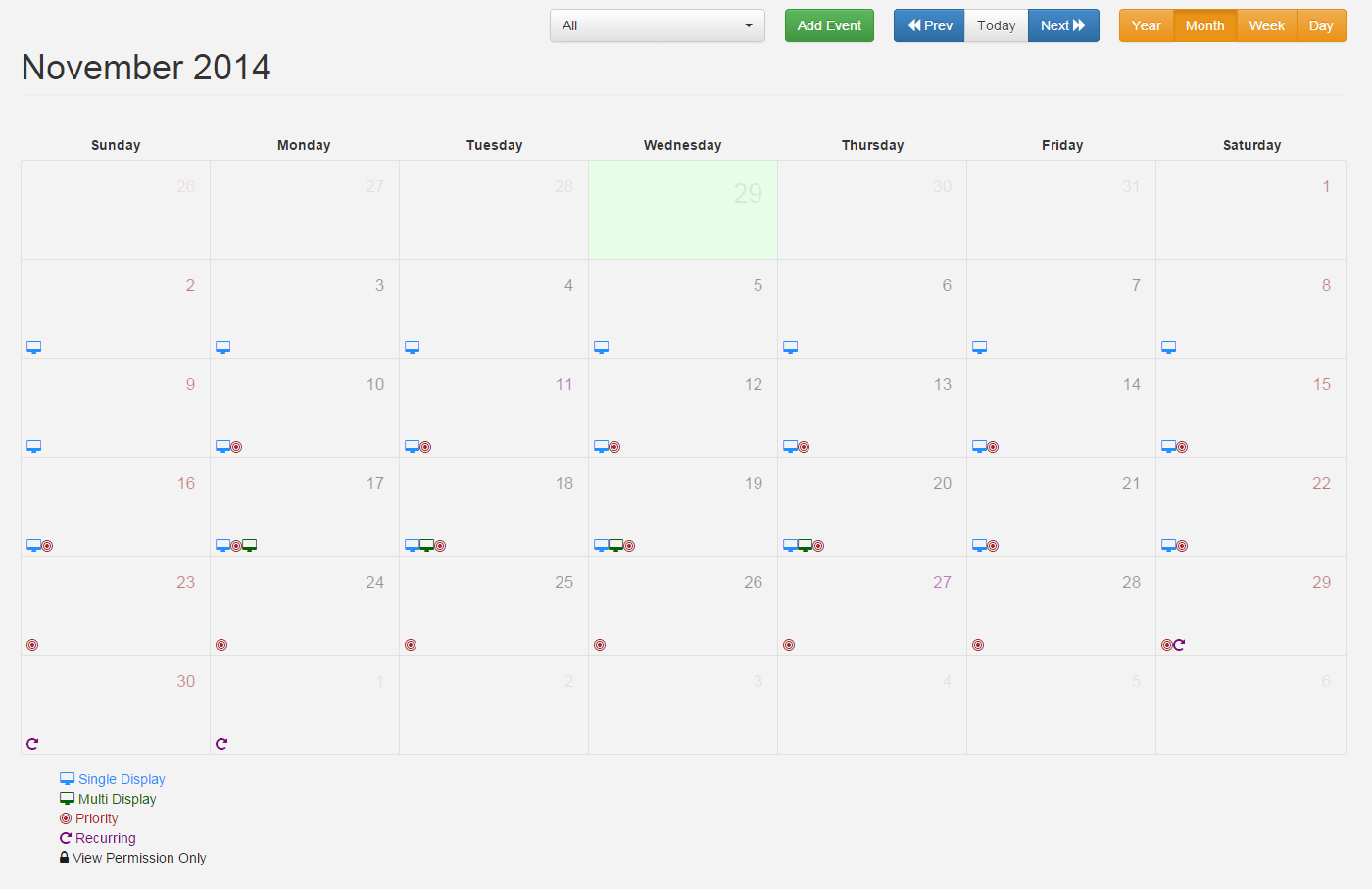Click the highlighted October 29 day cell
The width and height of the screenshot is (1372, 889).
682,209
